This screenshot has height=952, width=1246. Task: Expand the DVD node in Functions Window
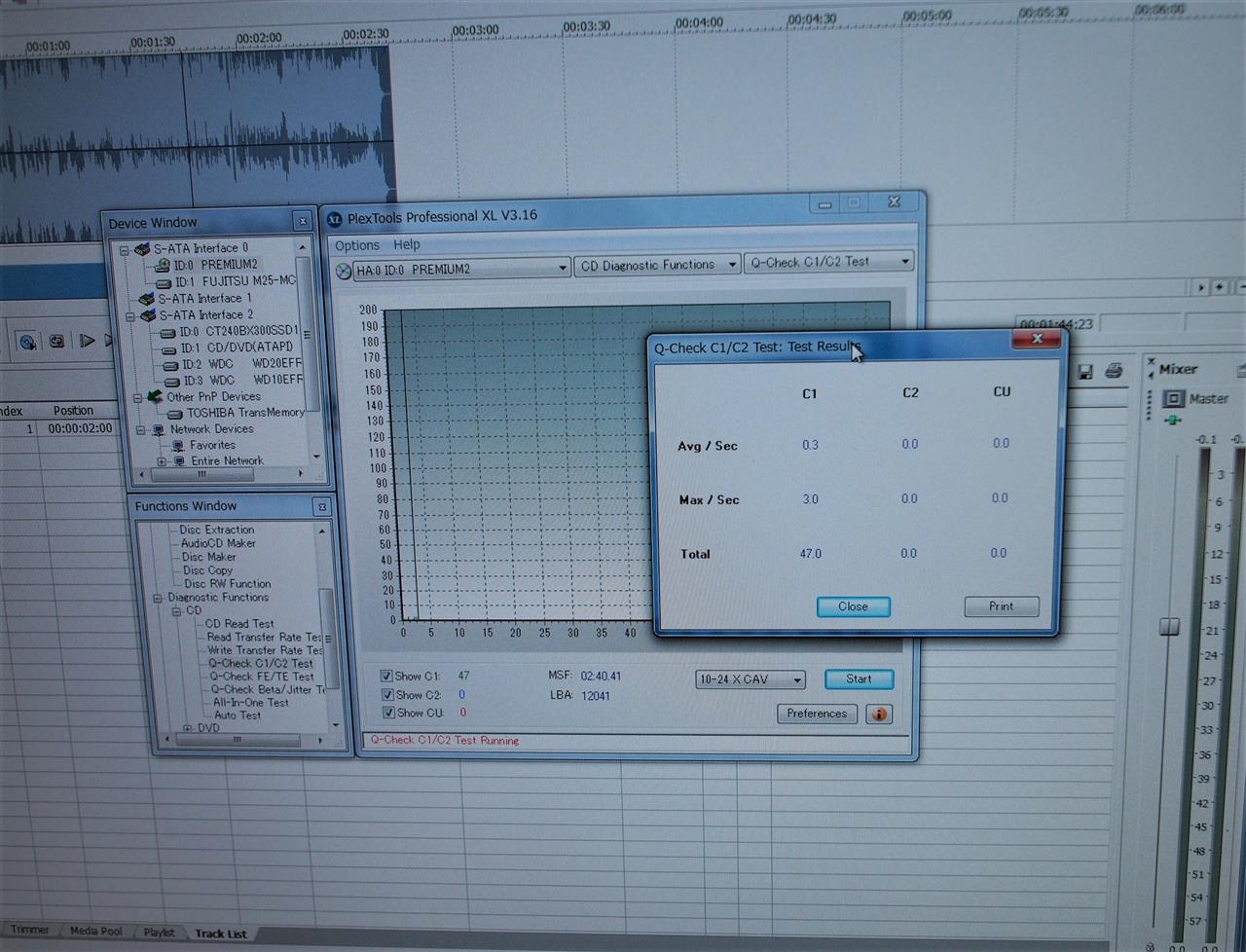click(x=187, y=728)
